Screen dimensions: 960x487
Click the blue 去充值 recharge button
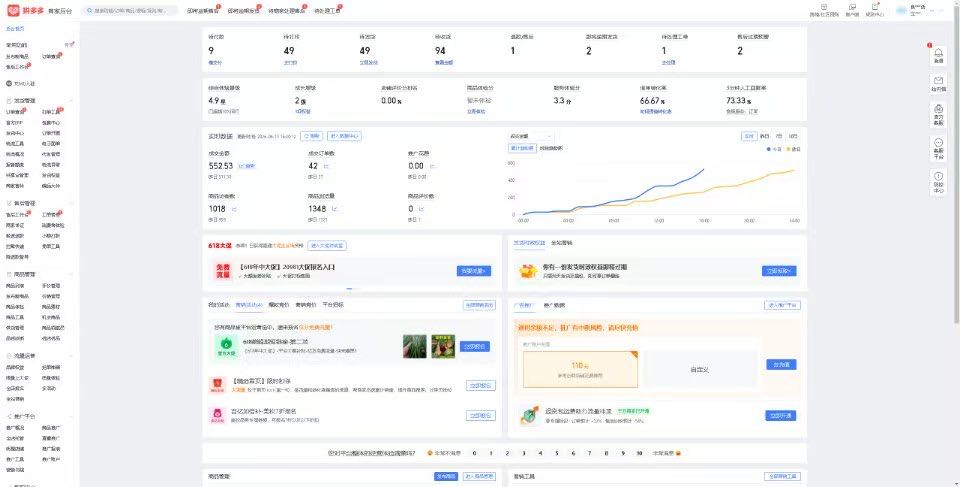(x=781, y=364)
